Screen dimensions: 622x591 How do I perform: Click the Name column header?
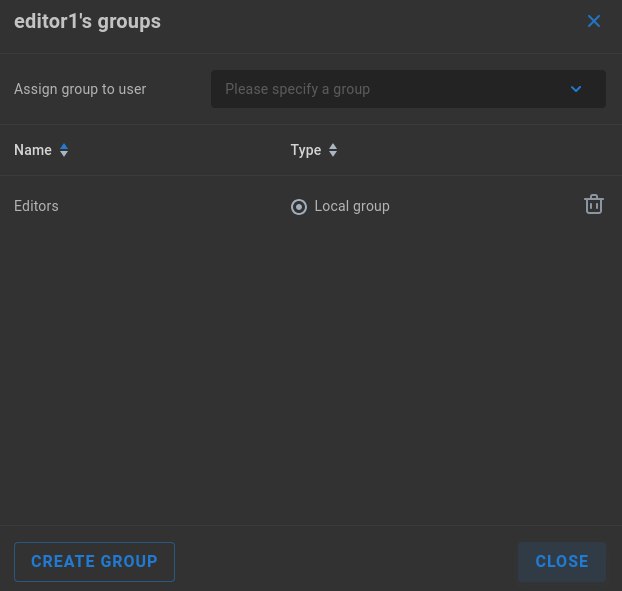(33, 150)
